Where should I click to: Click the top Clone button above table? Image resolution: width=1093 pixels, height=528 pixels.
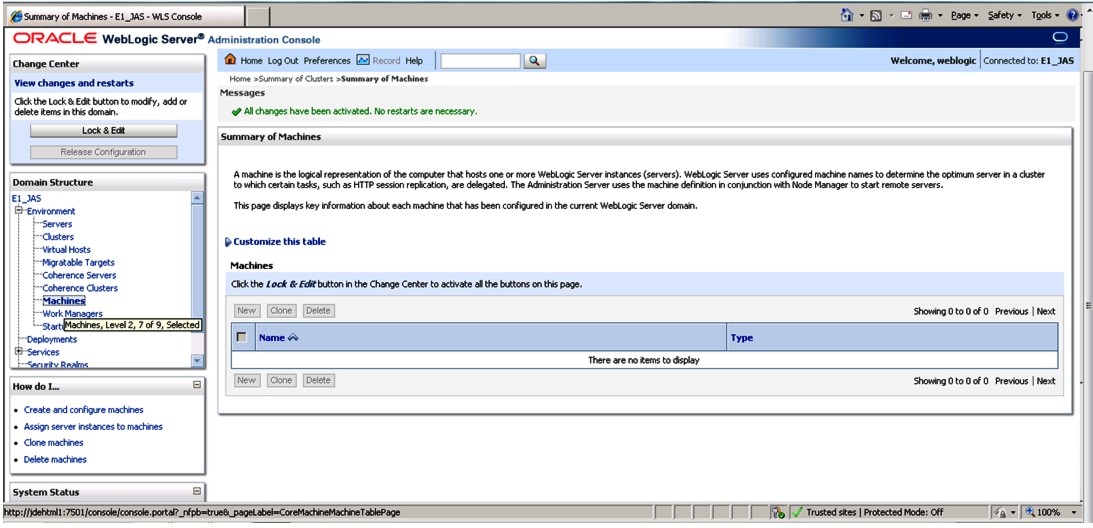[x=281, y=310]
